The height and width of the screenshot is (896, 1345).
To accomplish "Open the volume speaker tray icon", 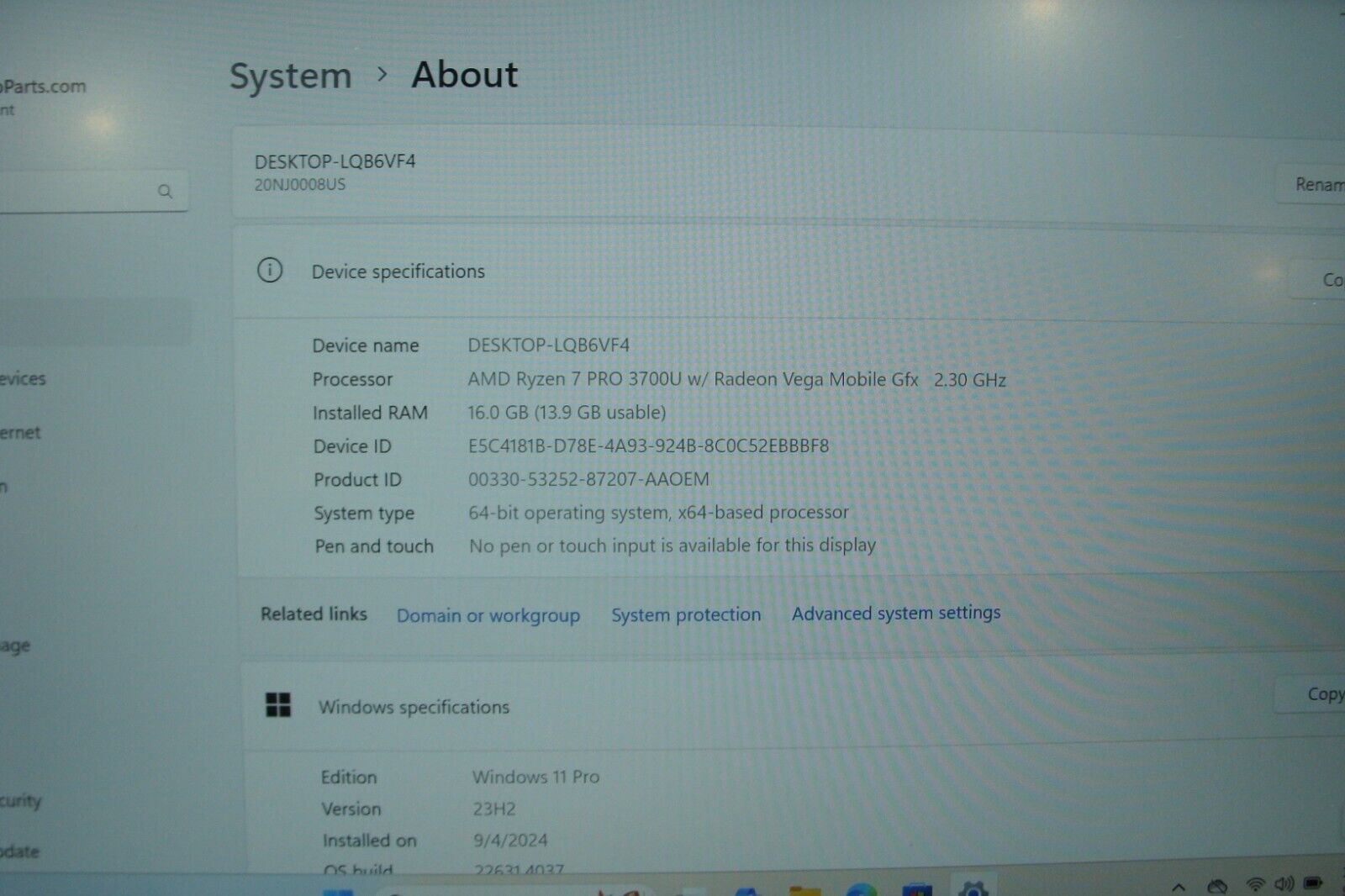I will [x=1284, y=883].
